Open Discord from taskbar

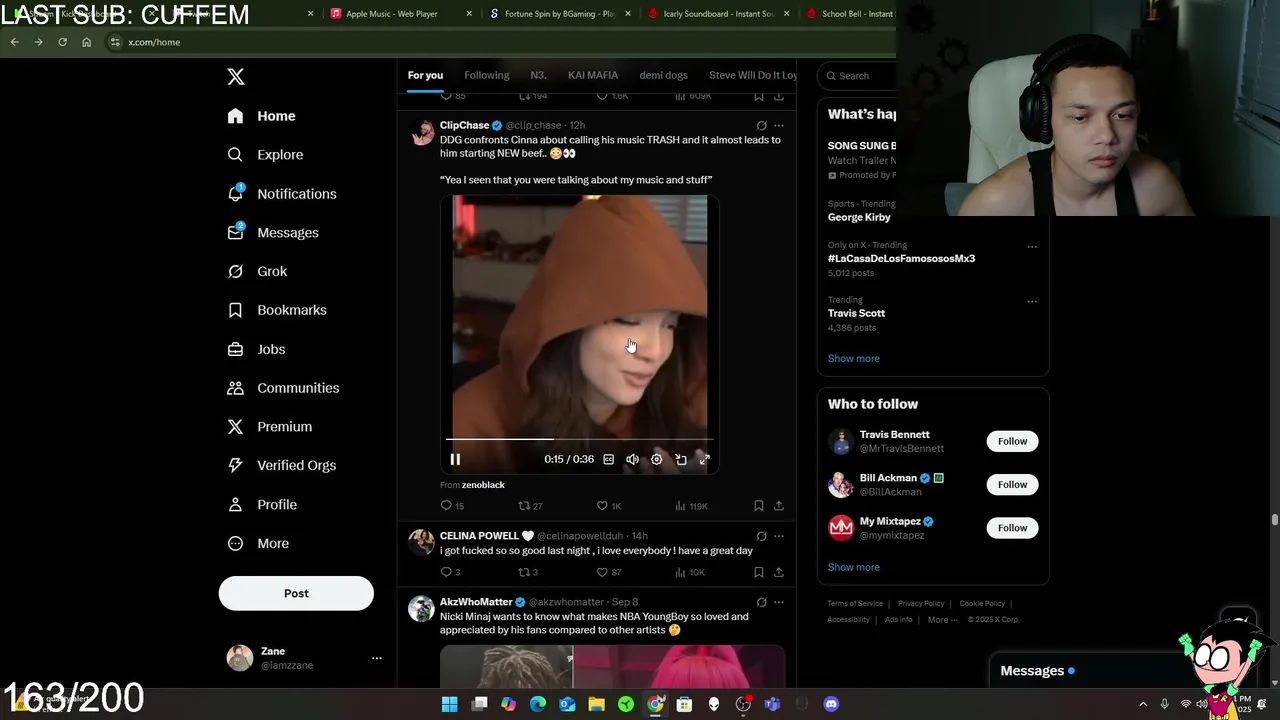(x=831, y=704)
